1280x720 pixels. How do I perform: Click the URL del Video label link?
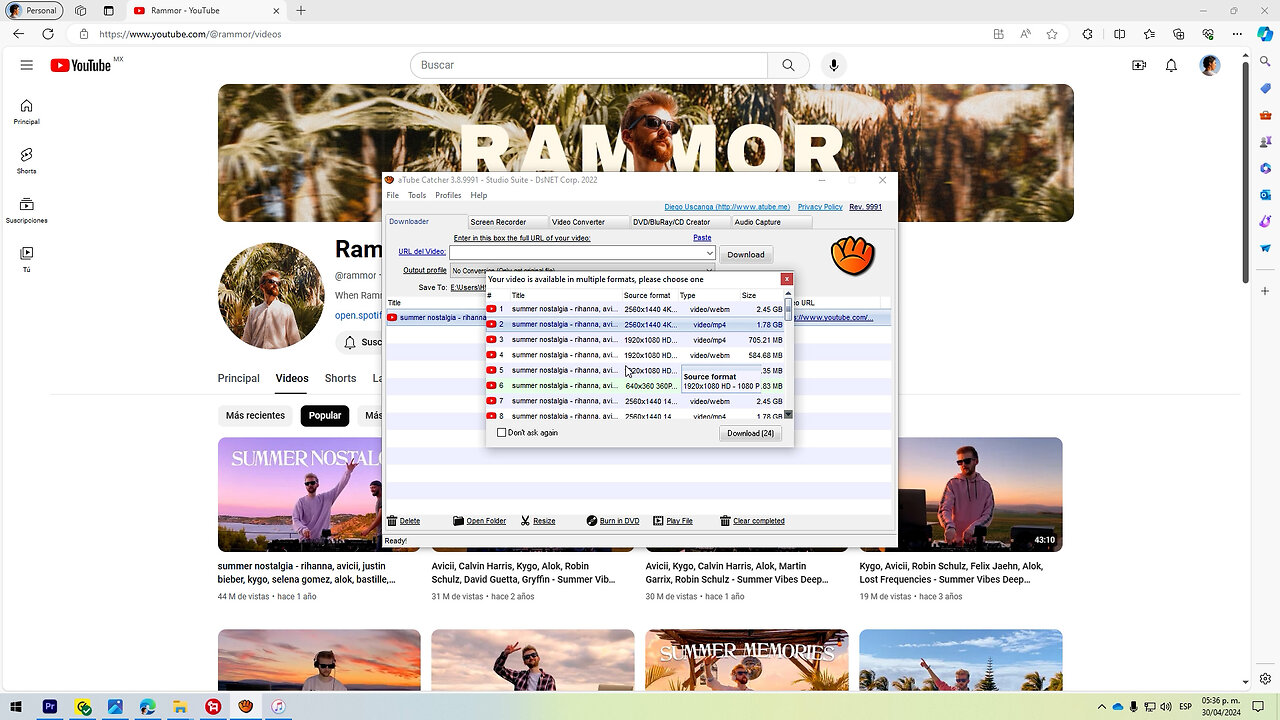coord(422,252)
